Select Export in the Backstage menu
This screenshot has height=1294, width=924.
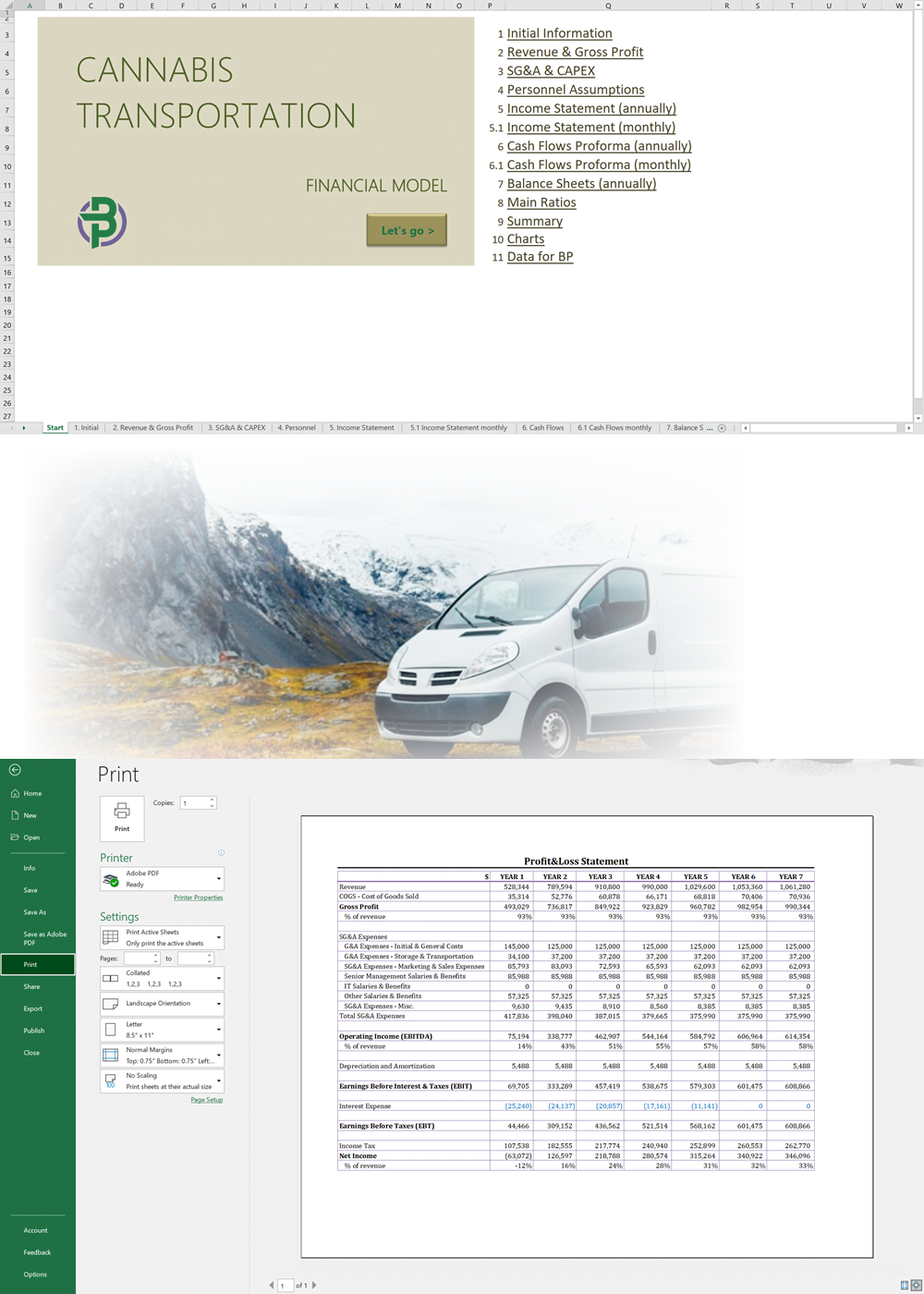tap(33, 1008)
